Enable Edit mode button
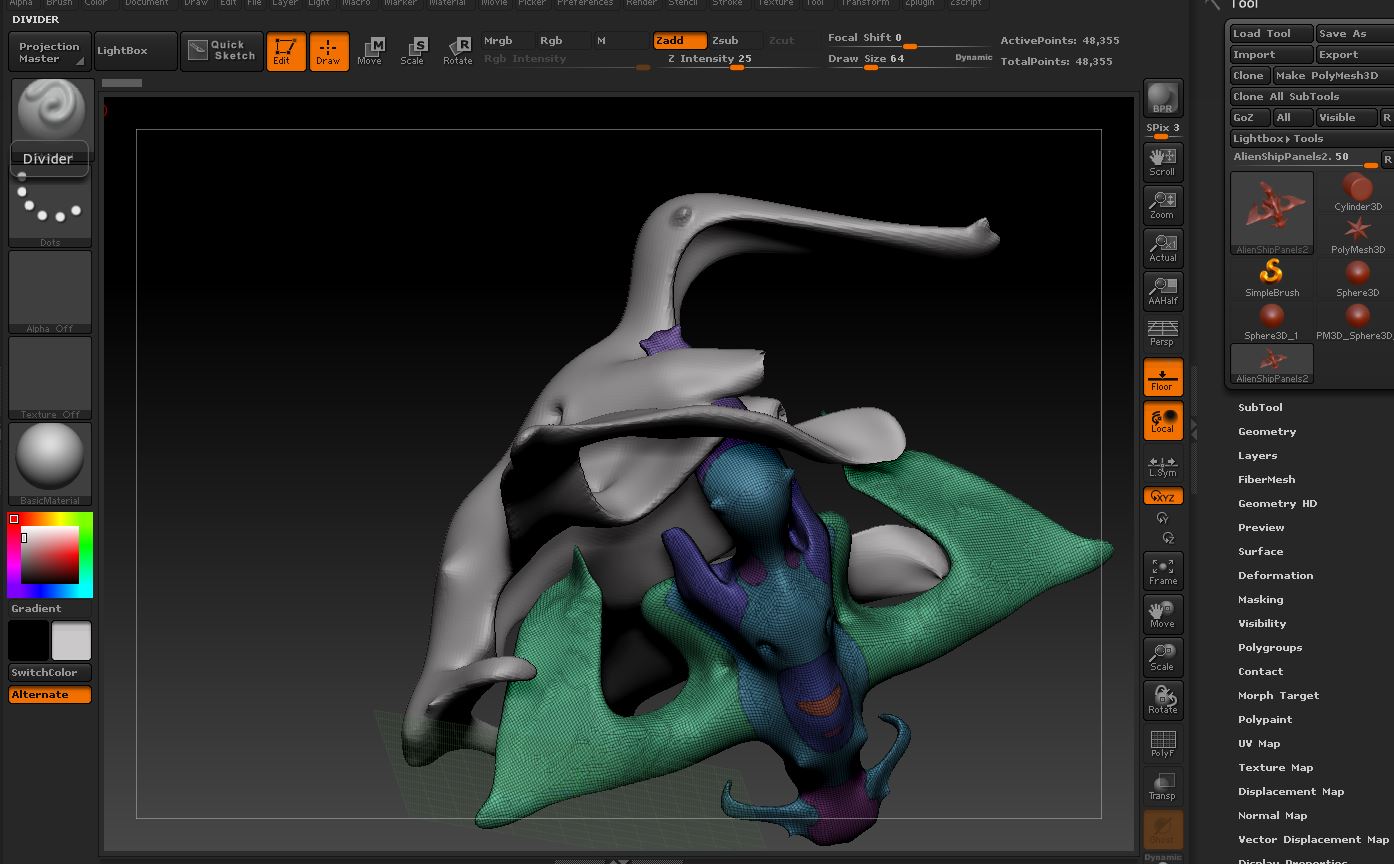The height and width of the screenshot is (864, 1394). (286, 51)
